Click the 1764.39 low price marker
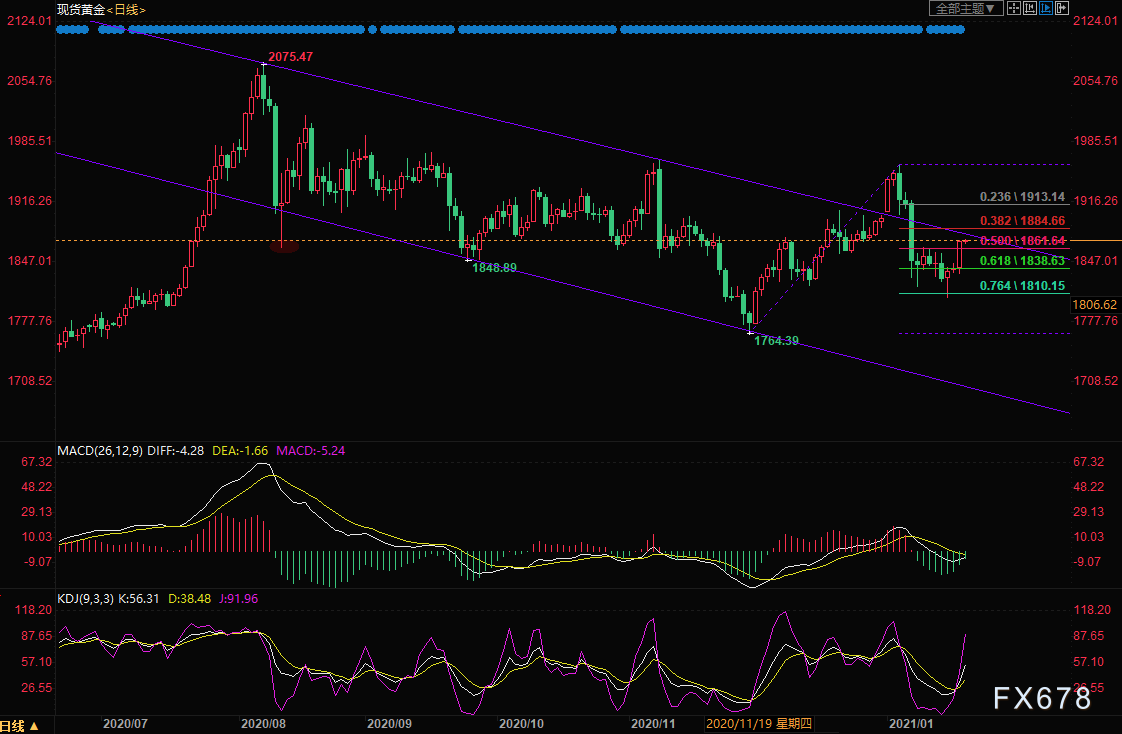This screenshot has width=1122, height=734. (x=777, y=341)
